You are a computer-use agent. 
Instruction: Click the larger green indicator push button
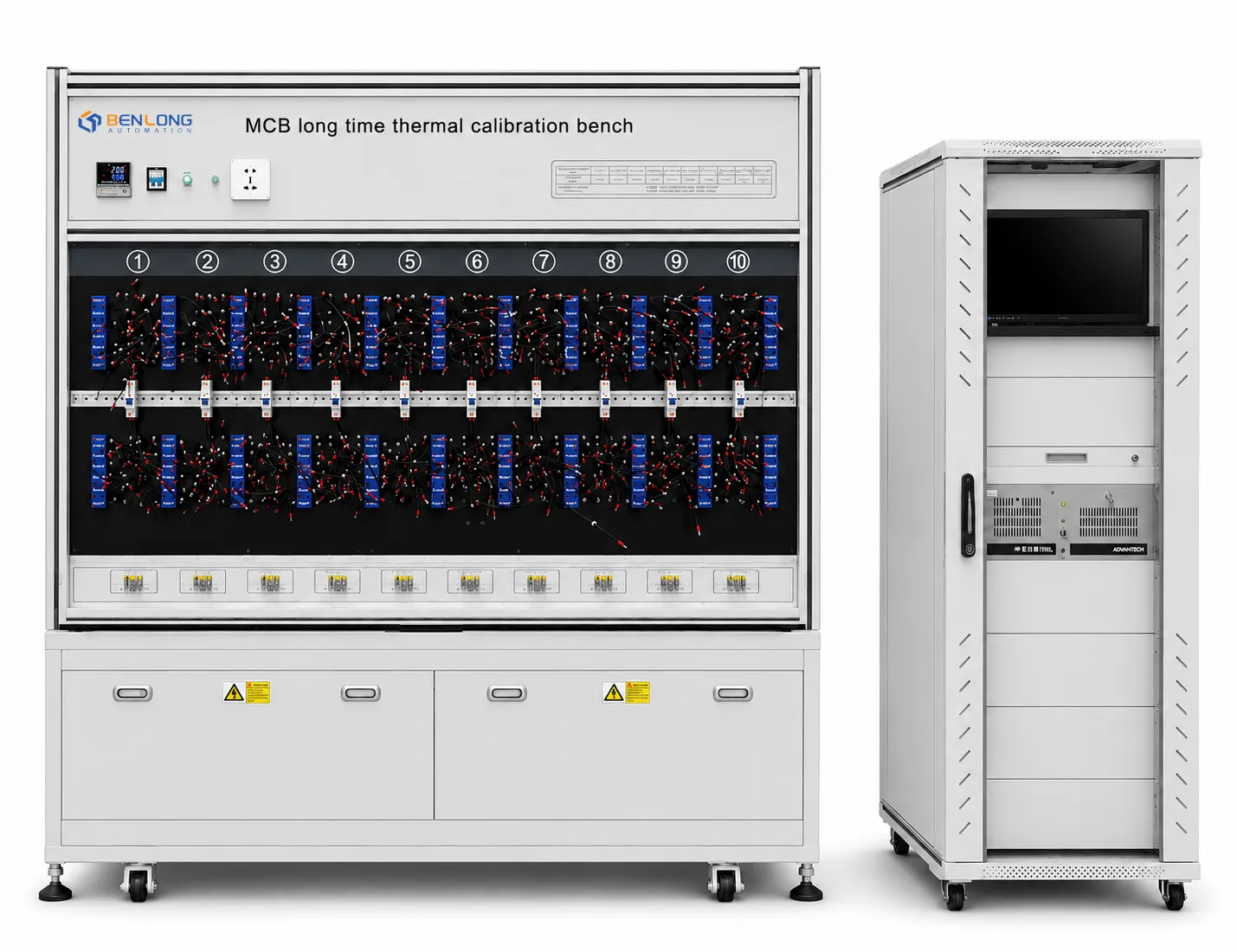point(187,179)
